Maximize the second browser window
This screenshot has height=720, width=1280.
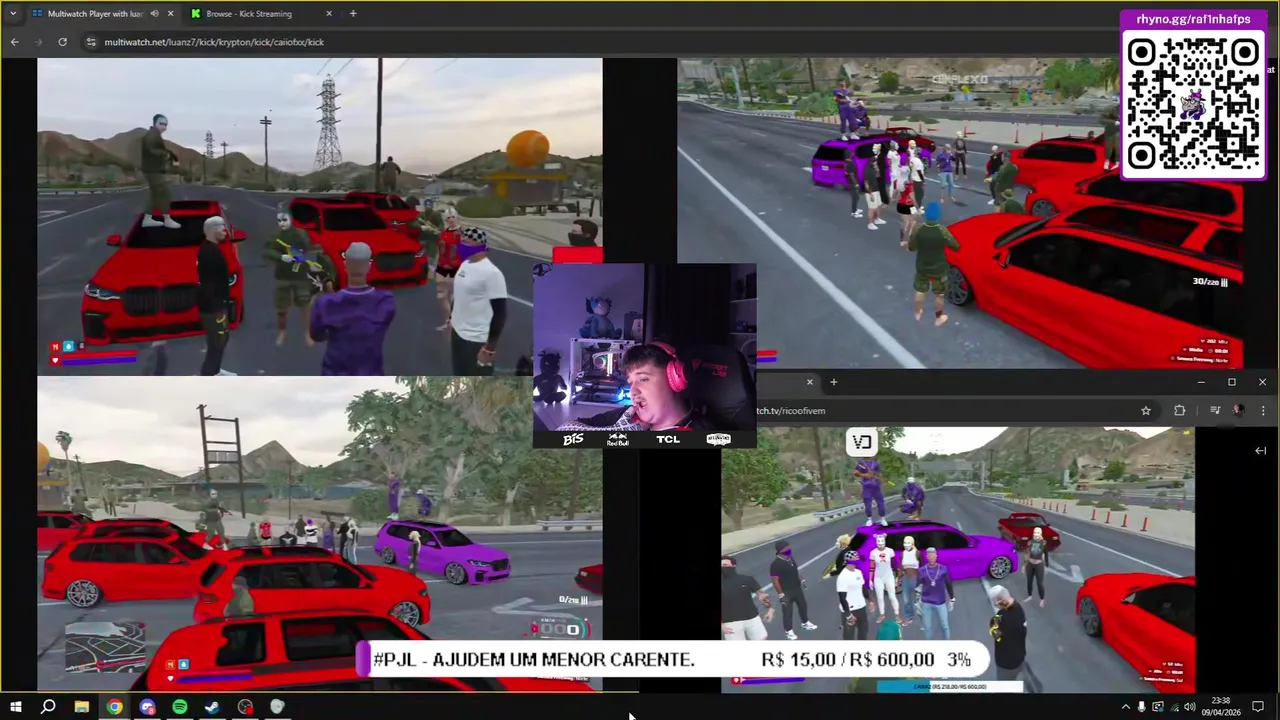click(1231, 382)
